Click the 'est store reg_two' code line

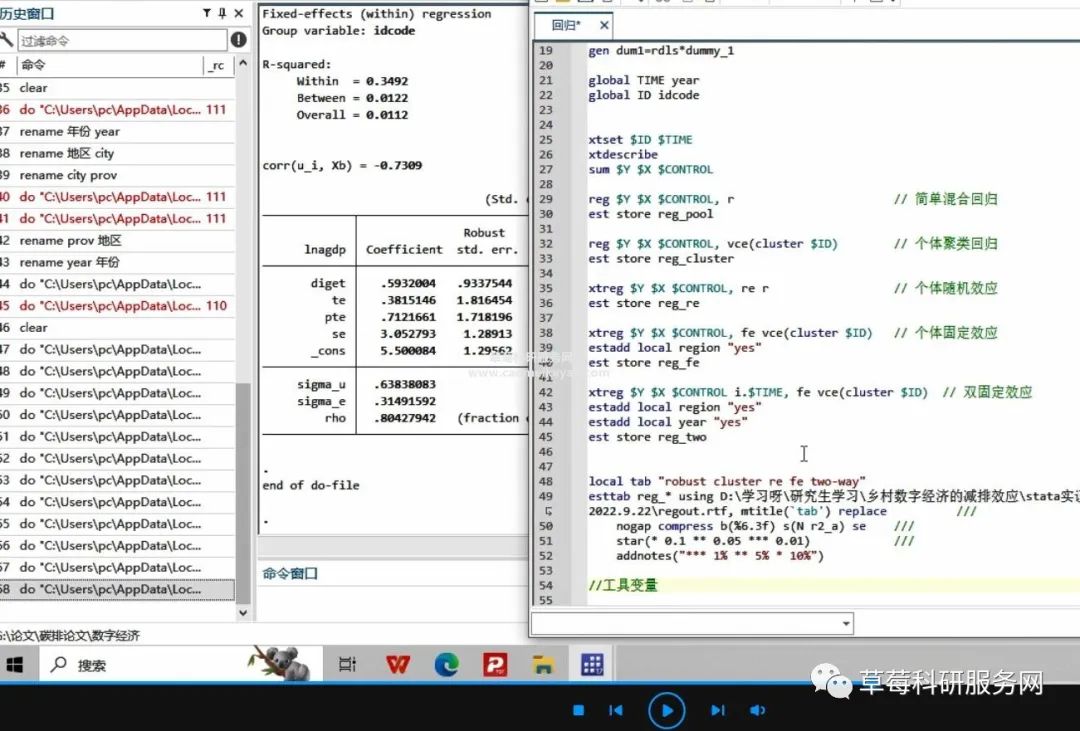(647, 437)
